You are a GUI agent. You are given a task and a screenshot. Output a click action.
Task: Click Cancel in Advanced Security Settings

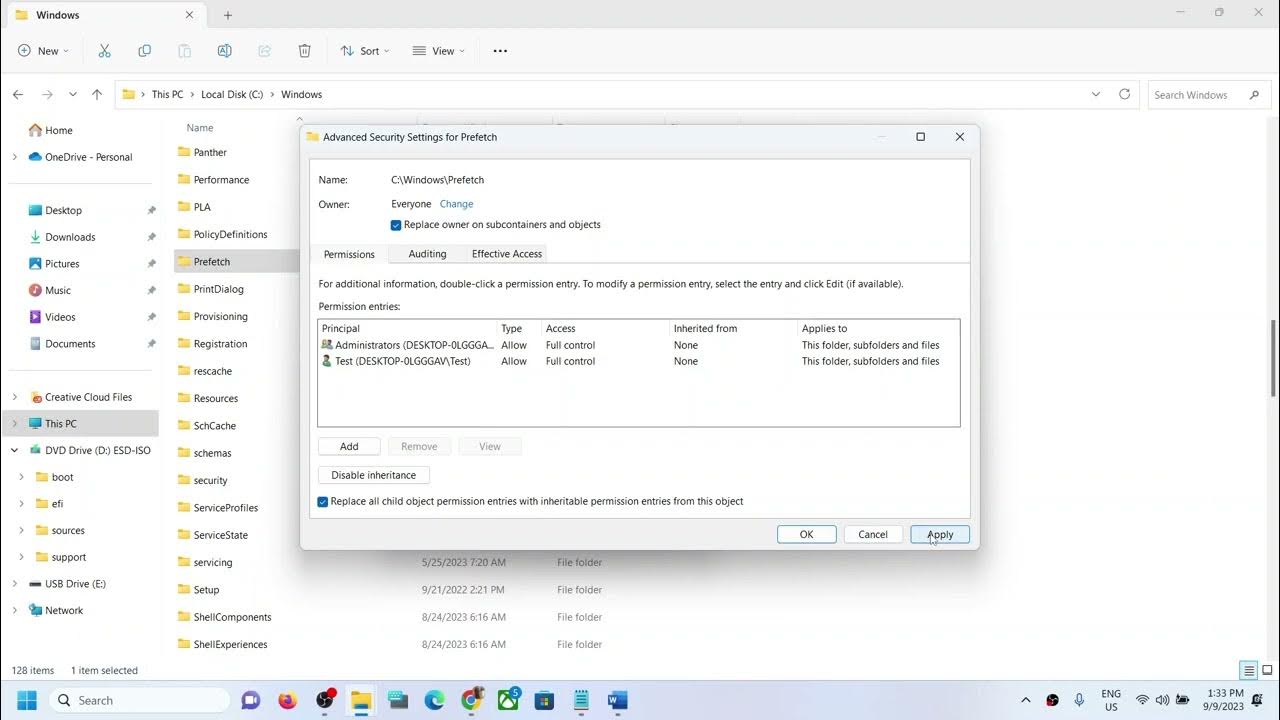click(873, 534)
